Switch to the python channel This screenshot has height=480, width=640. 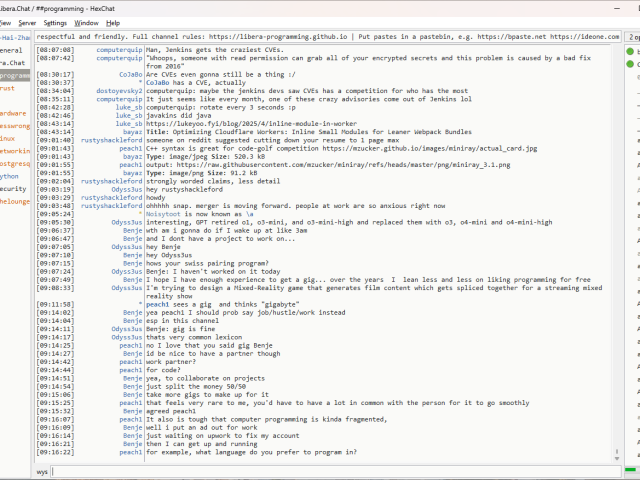pos(10,175)
